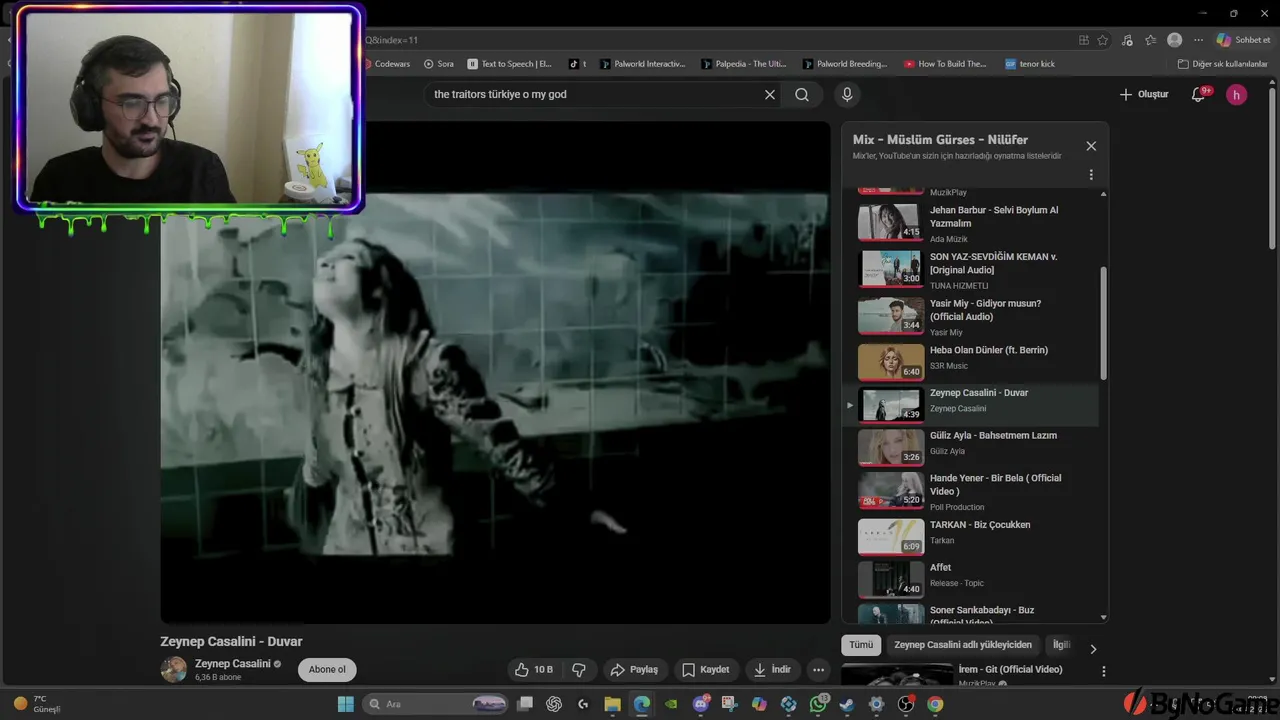This screenshot has width=1280, height=720.
Task: Play Hande Yener - Bir Bela video
Action: tap(970, 490)
